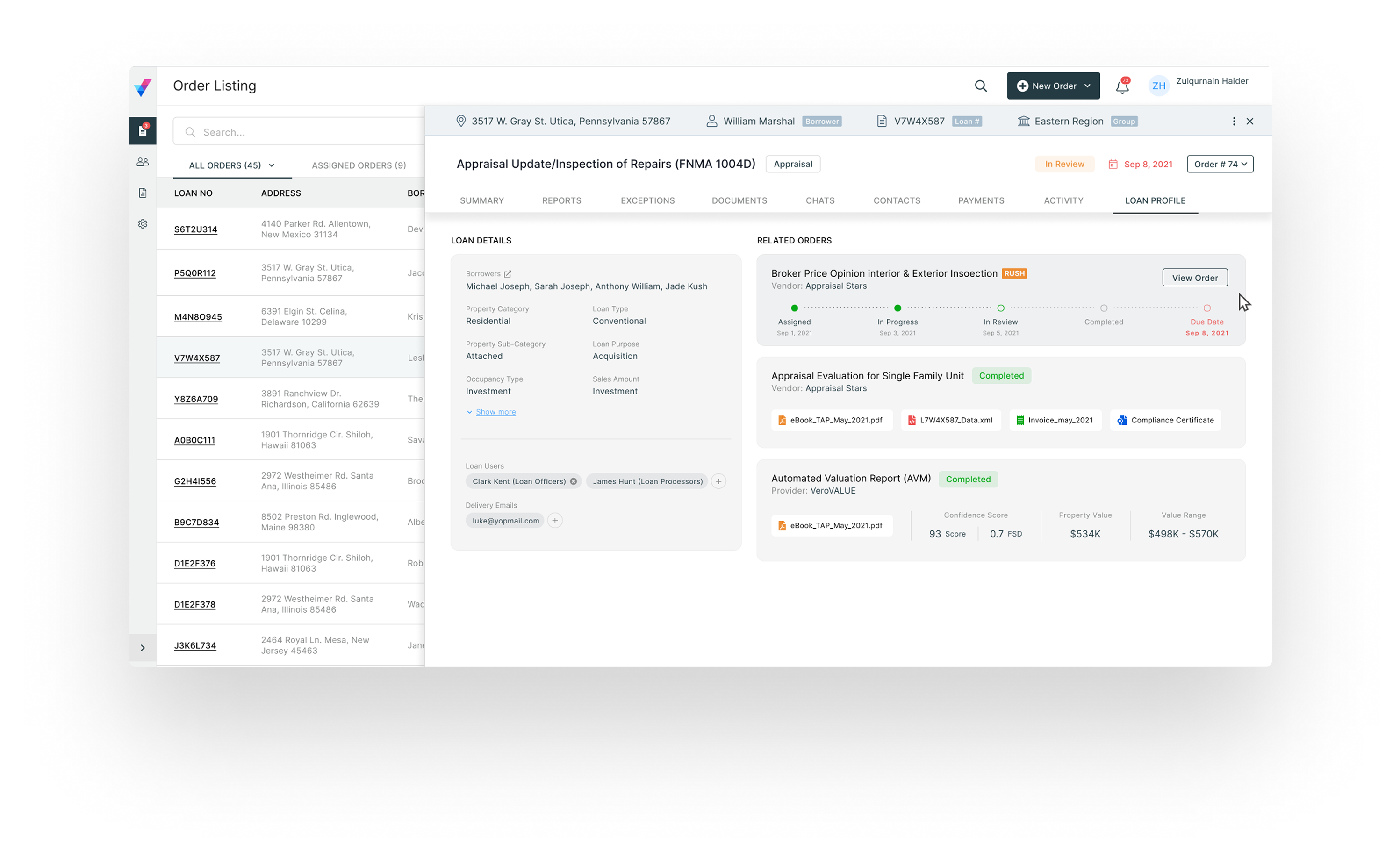1400x859 pixels.
Task: Click the LOAN NO column header
Action: coord(193,193)
